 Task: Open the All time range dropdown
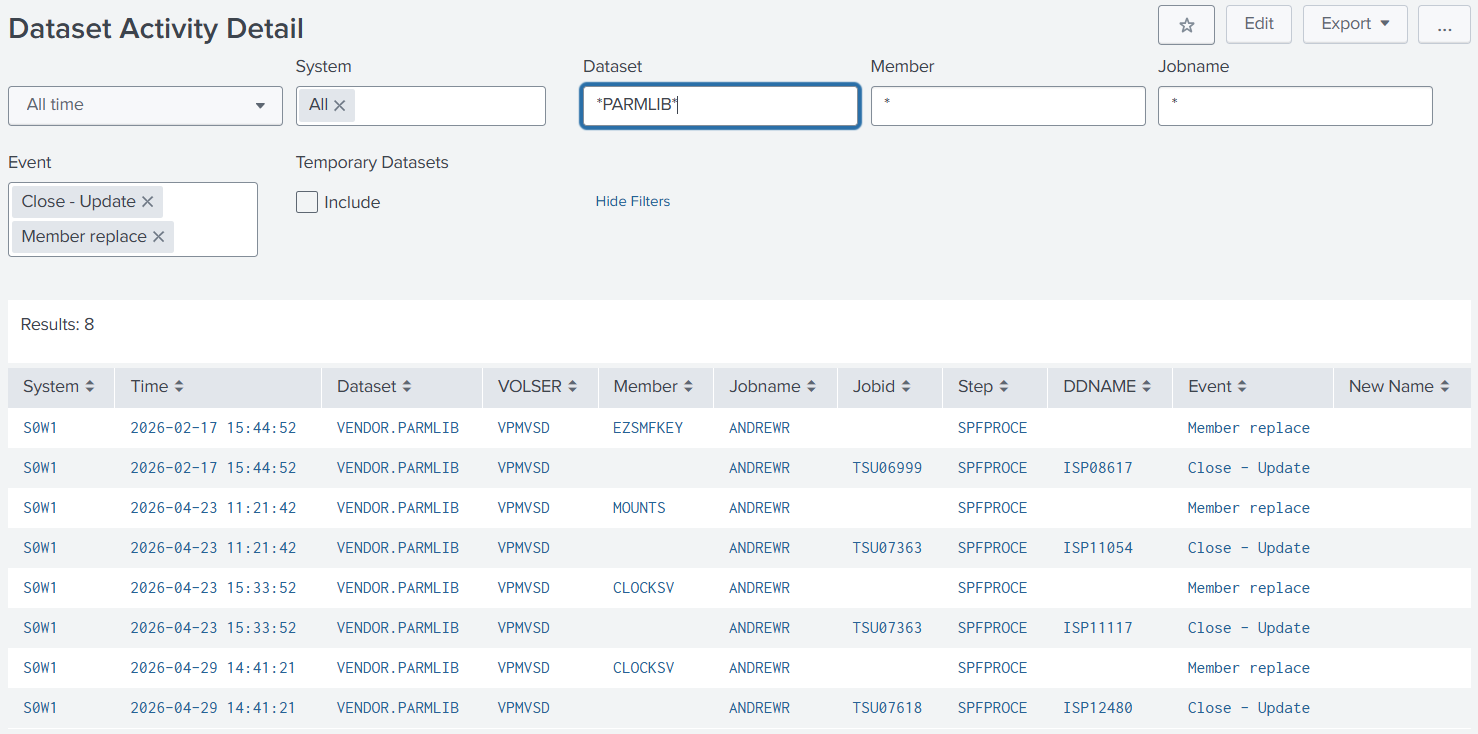[145, 105]
